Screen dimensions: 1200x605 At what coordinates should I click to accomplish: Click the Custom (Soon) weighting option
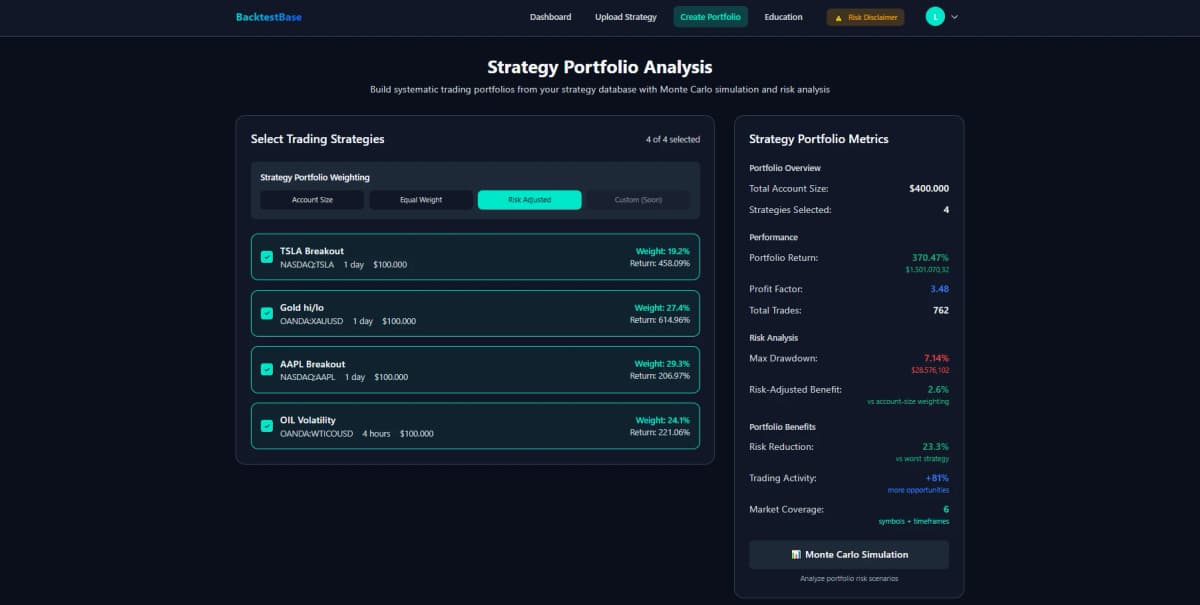click(638, 199)
